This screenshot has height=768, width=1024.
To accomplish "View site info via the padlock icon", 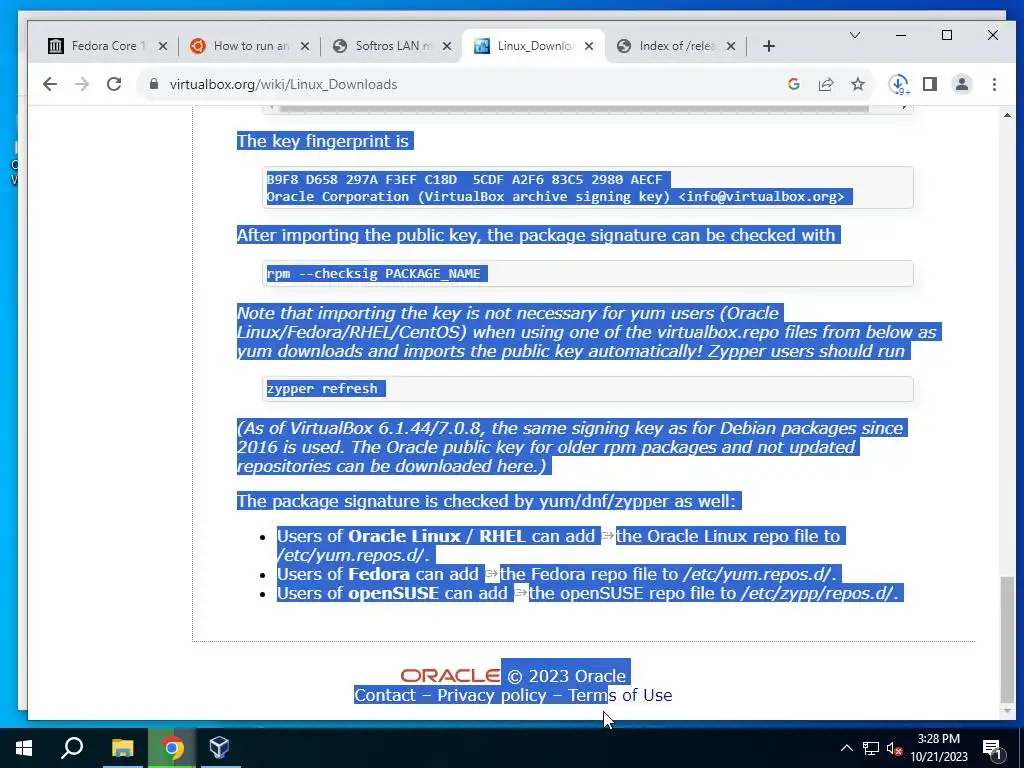I will (154, 84).
